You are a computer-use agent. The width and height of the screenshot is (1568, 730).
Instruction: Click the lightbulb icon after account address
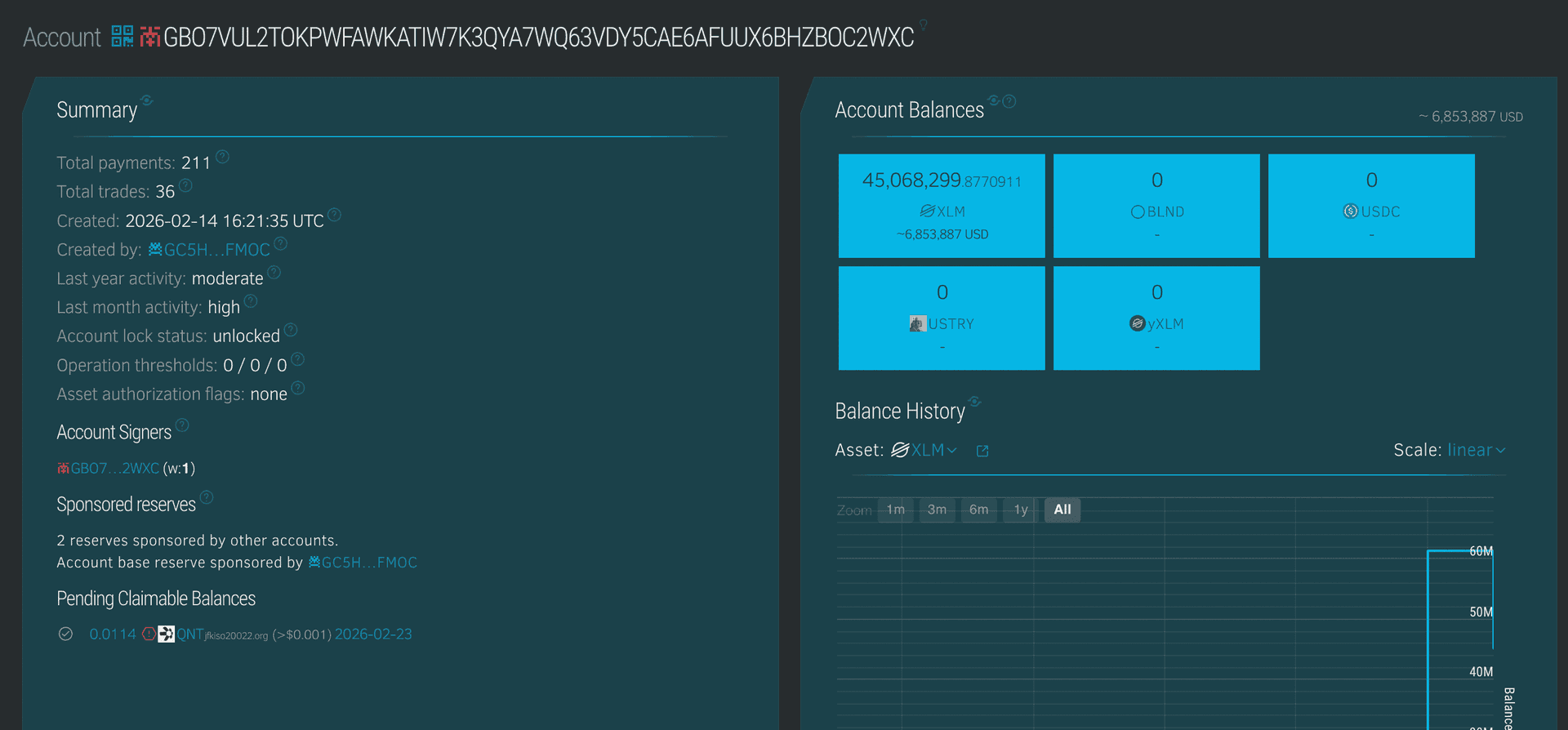tap(923, 24)
